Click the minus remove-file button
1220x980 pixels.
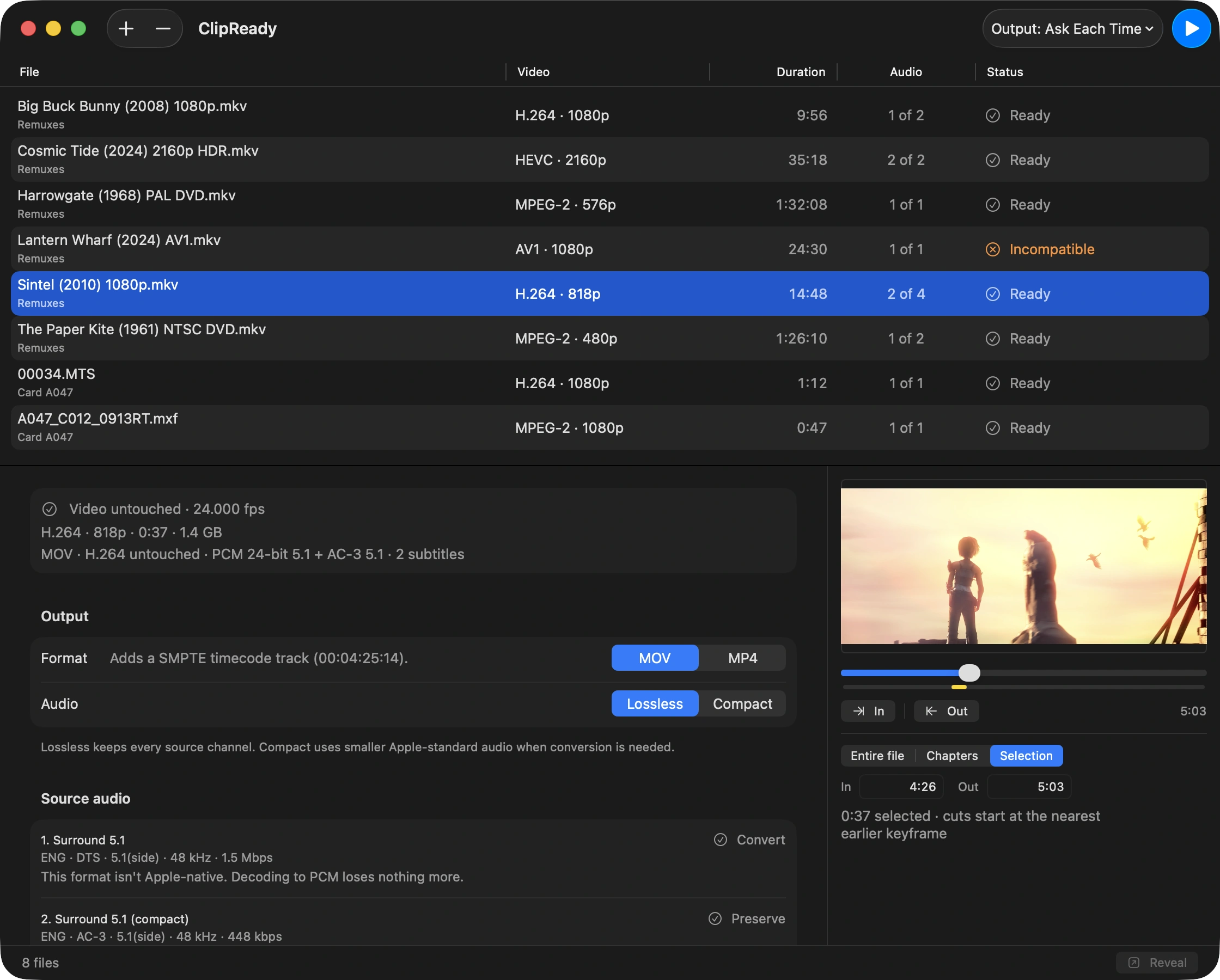163,28
